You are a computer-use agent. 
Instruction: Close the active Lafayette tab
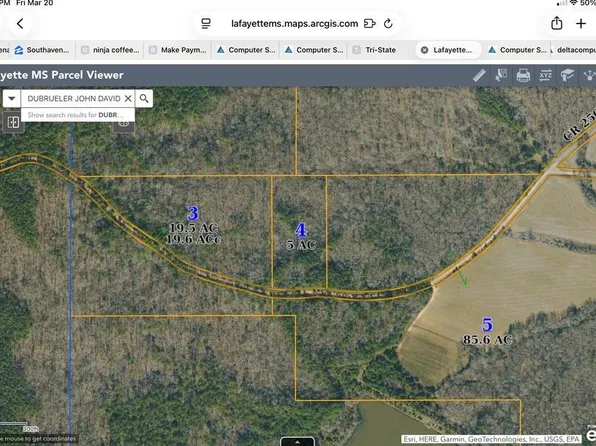[425, 50]
